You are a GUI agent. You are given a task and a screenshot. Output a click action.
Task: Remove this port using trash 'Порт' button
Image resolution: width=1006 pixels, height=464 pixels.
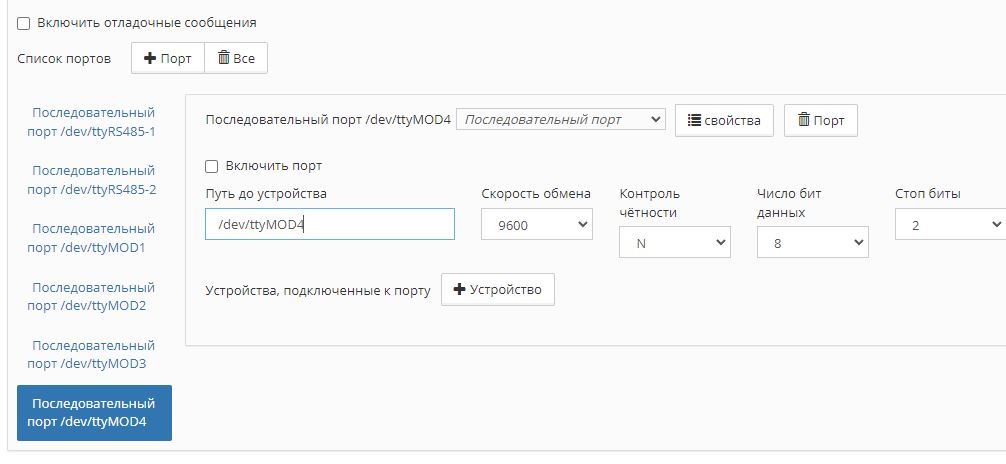[x=821, y=121]
